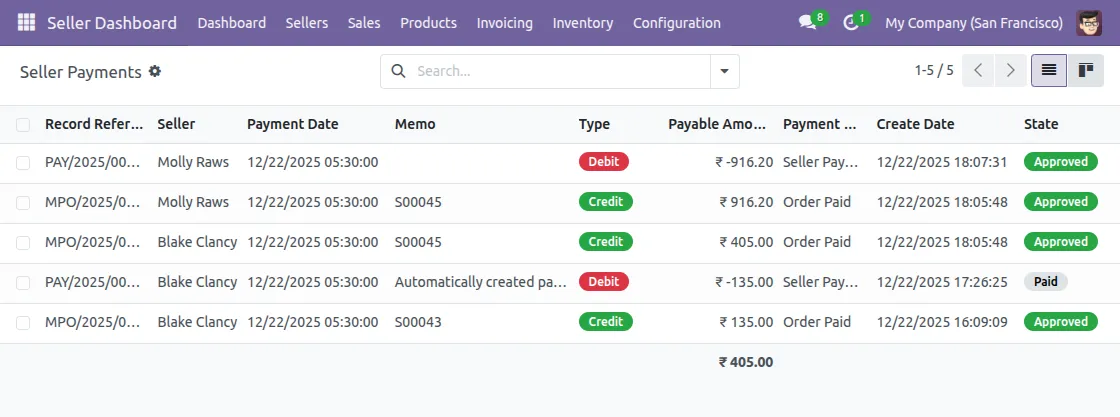The width and height of the screenshot is (1120, 417).
Task: Switch to kanban view icon
Action: [1086, 71]
